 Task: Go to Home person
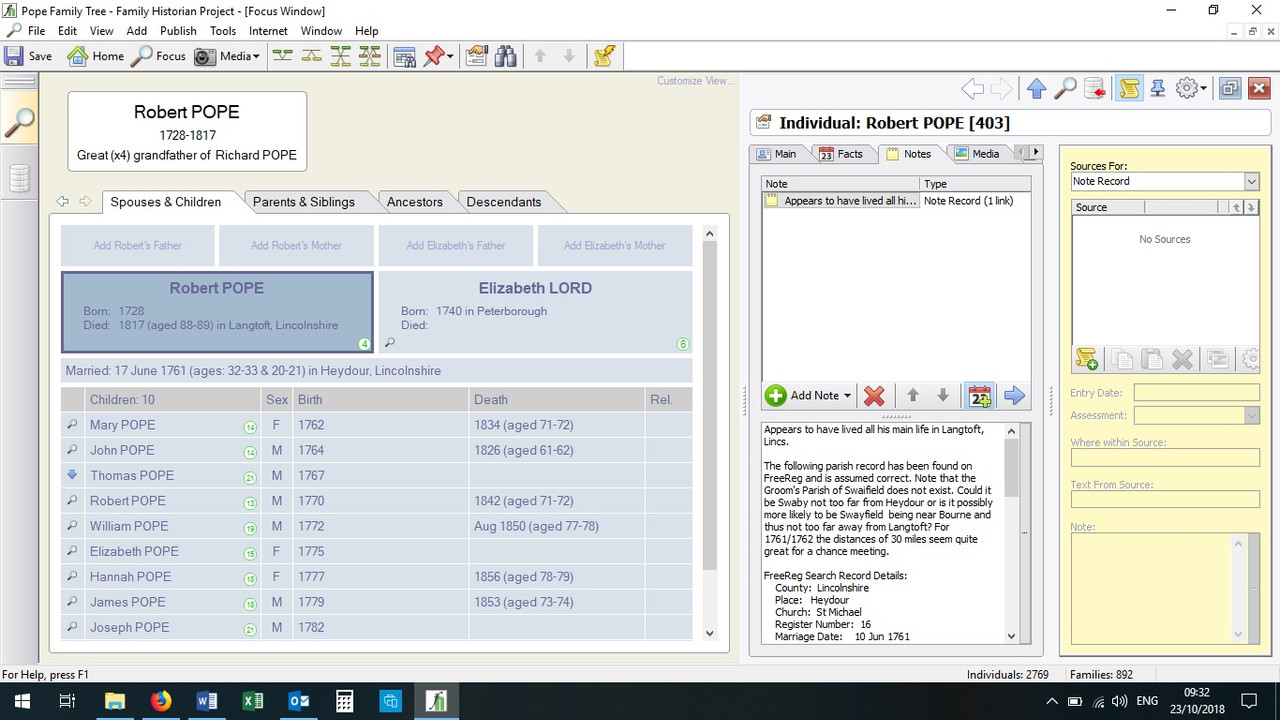point(96,56)
